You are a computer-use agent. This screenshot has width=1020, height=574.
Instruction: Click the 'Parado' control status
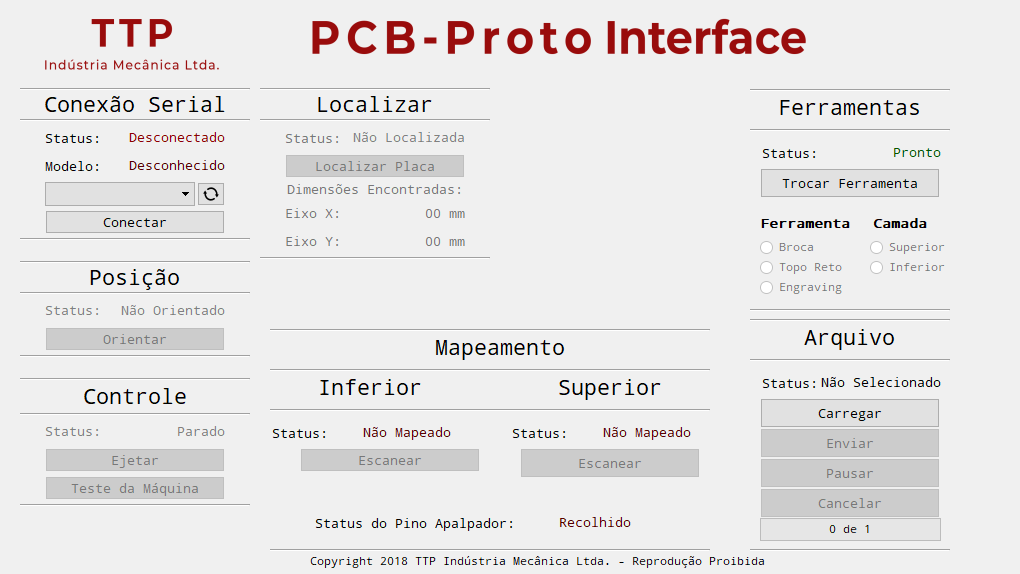click(x=201, y=431)
